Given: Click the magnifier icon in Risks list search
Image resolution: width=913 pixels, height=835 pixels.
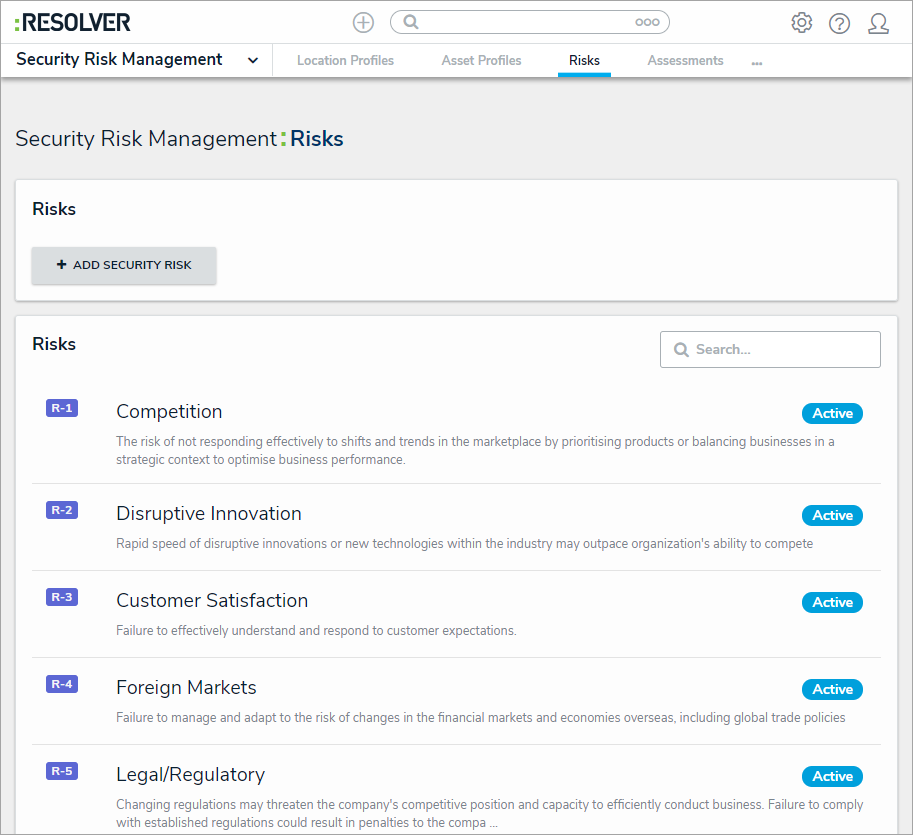Looking at the screenshot, I should pyautogui.click(x=681, y=349).
